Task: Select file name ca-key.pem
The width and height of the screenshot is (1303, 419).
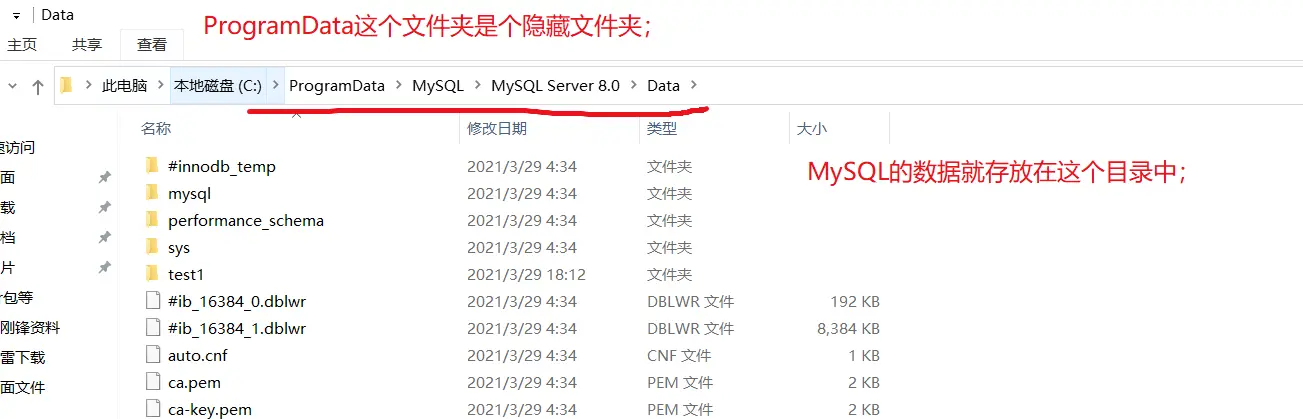Action: pos(210,409)
